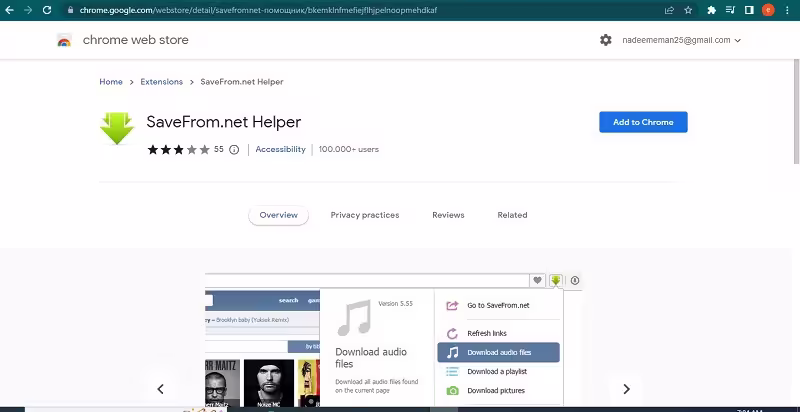This screenshot has height=412, width=800.
Task: Open the Extensions breadcrumb link
Action: coord(161,82)
